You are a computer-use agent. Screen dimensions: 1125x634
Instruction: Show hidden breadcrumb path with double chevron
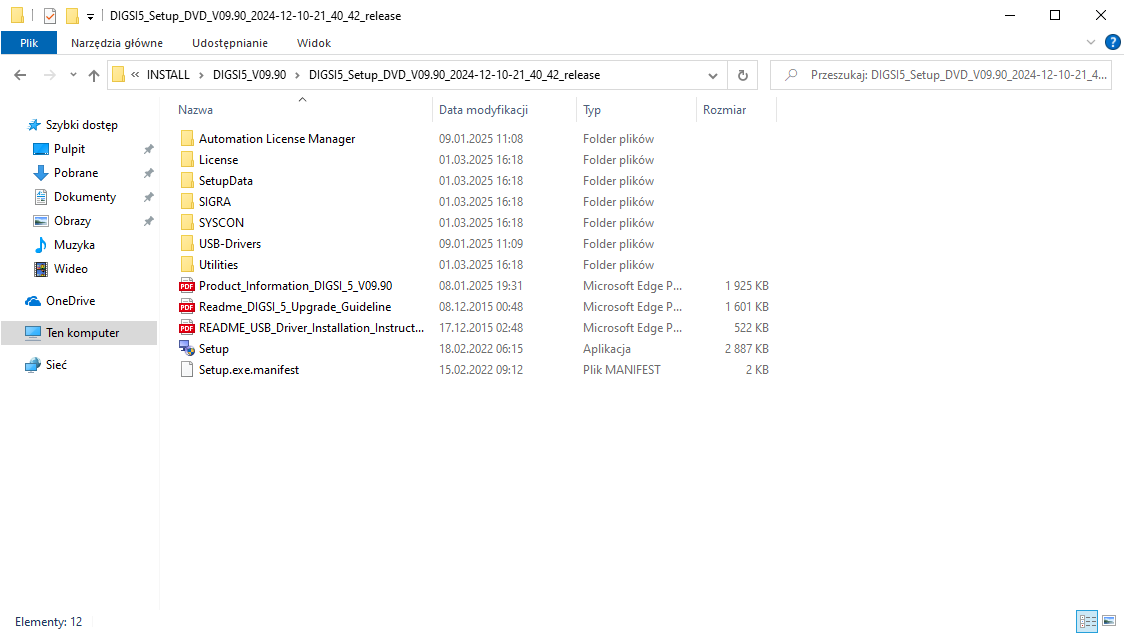135,75
